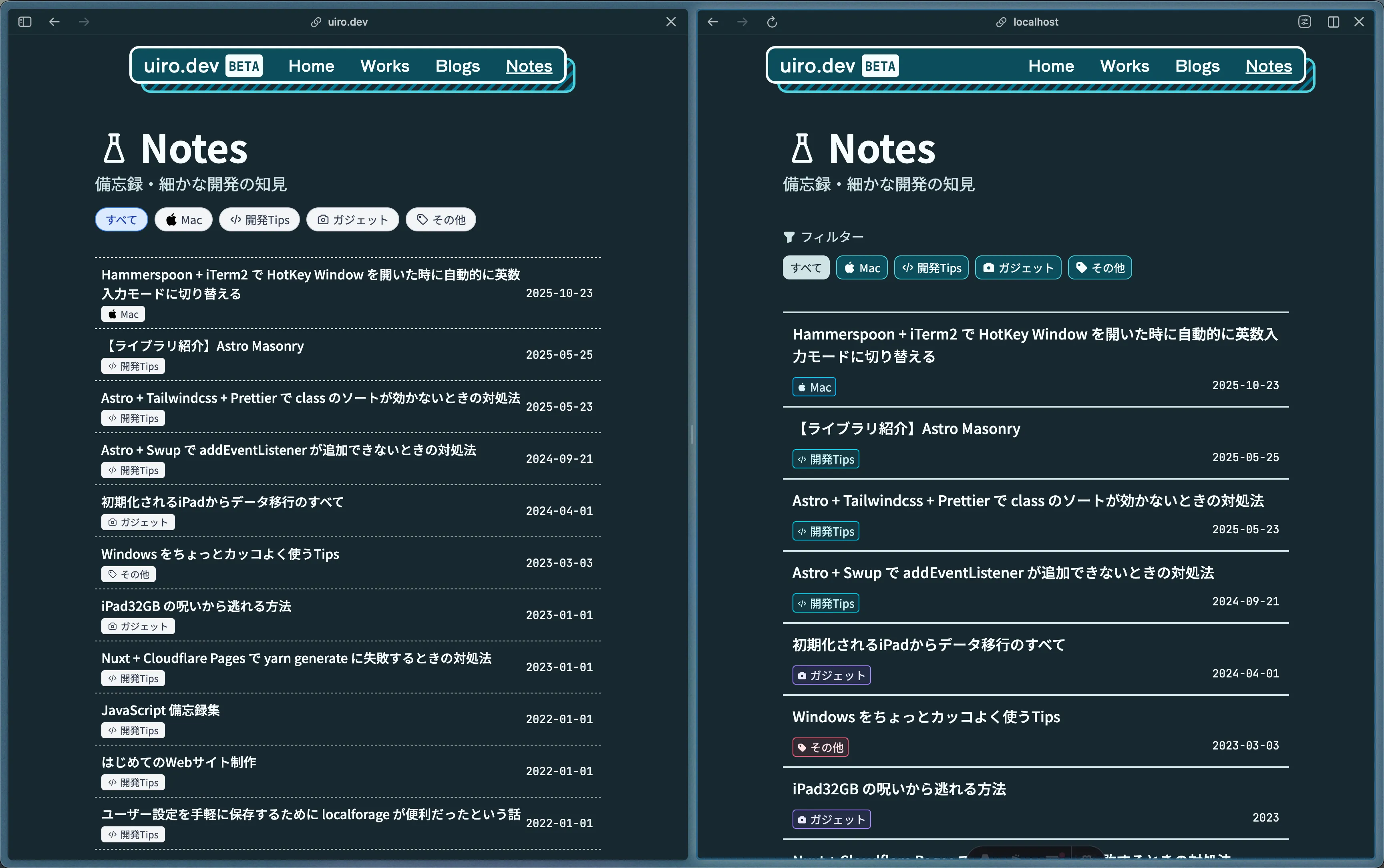Click the filter funnel icon above the tags

[x=790, y=237]
